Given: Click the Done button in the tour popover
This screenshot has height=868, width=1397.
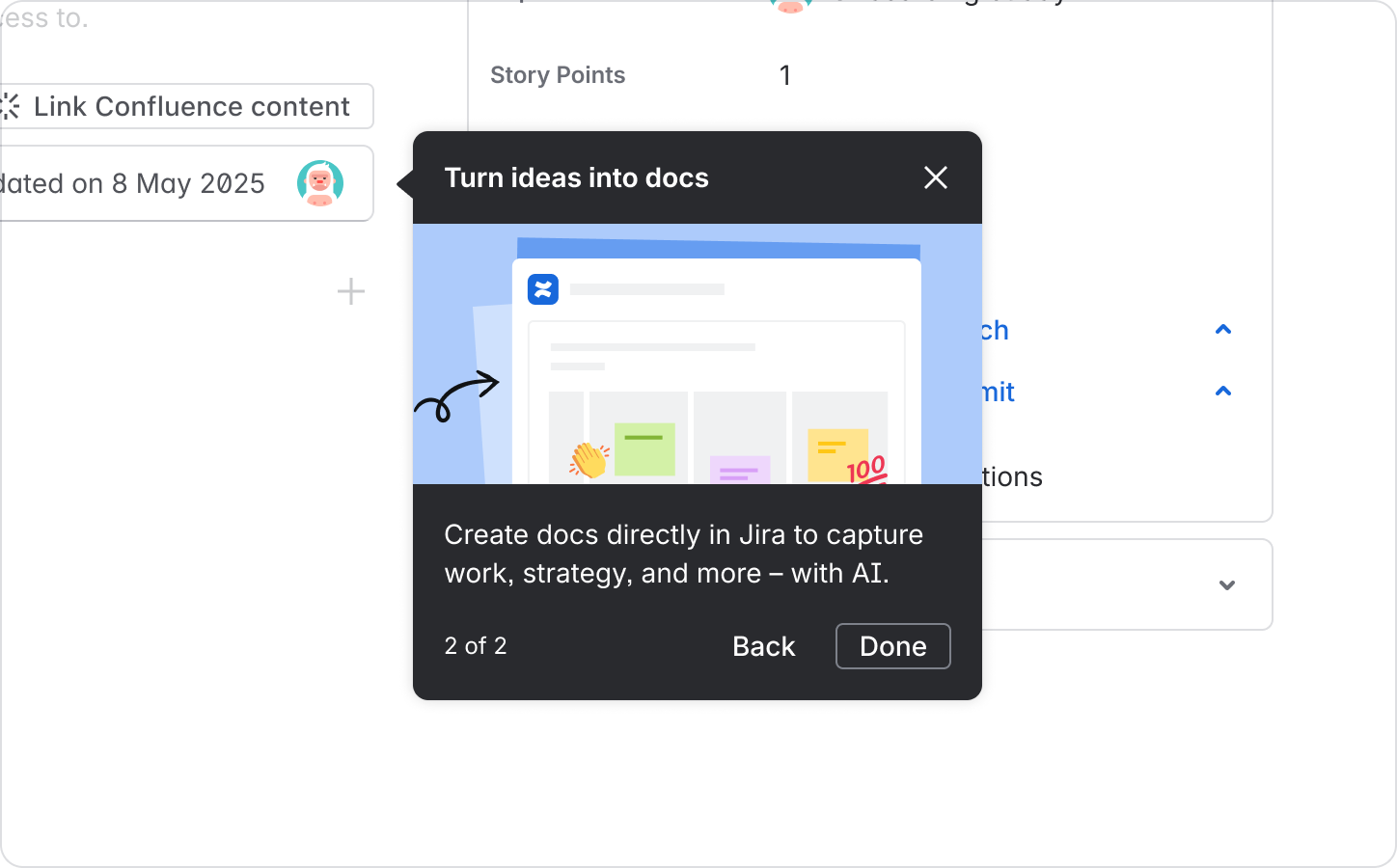Looking at the screenshot, I should click(893, 646).
